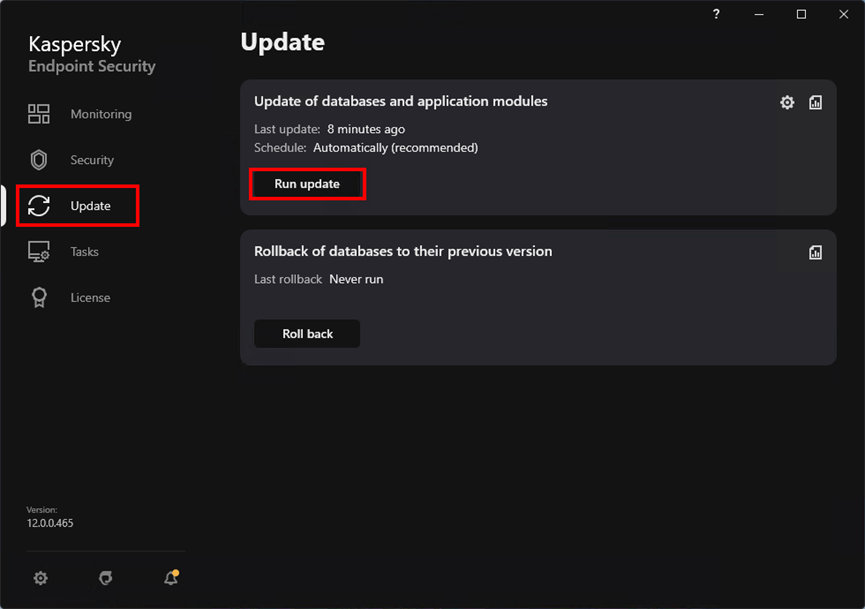Open the rollback report icon
The height and width of the screenshot is (609, 865).
[x=815, y=252]
